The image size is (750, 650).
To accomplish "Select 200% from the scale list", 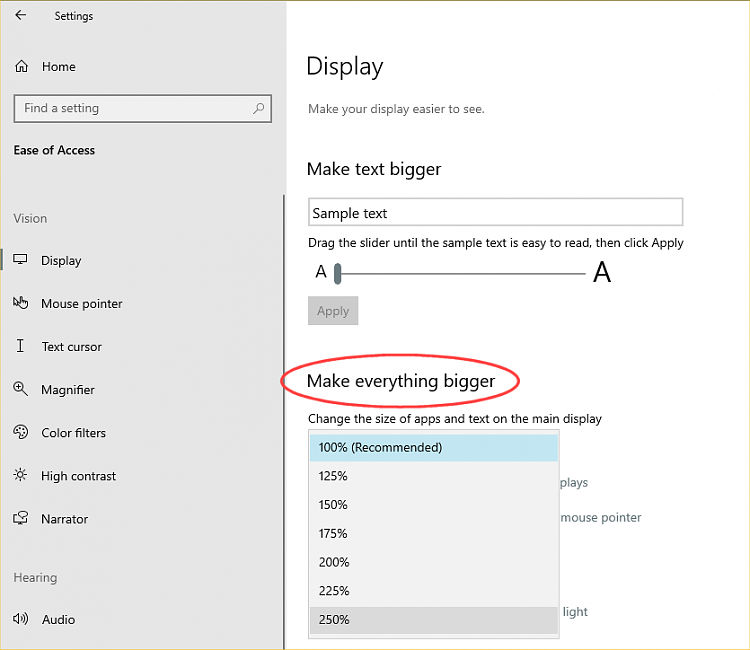I will (434, 562).
